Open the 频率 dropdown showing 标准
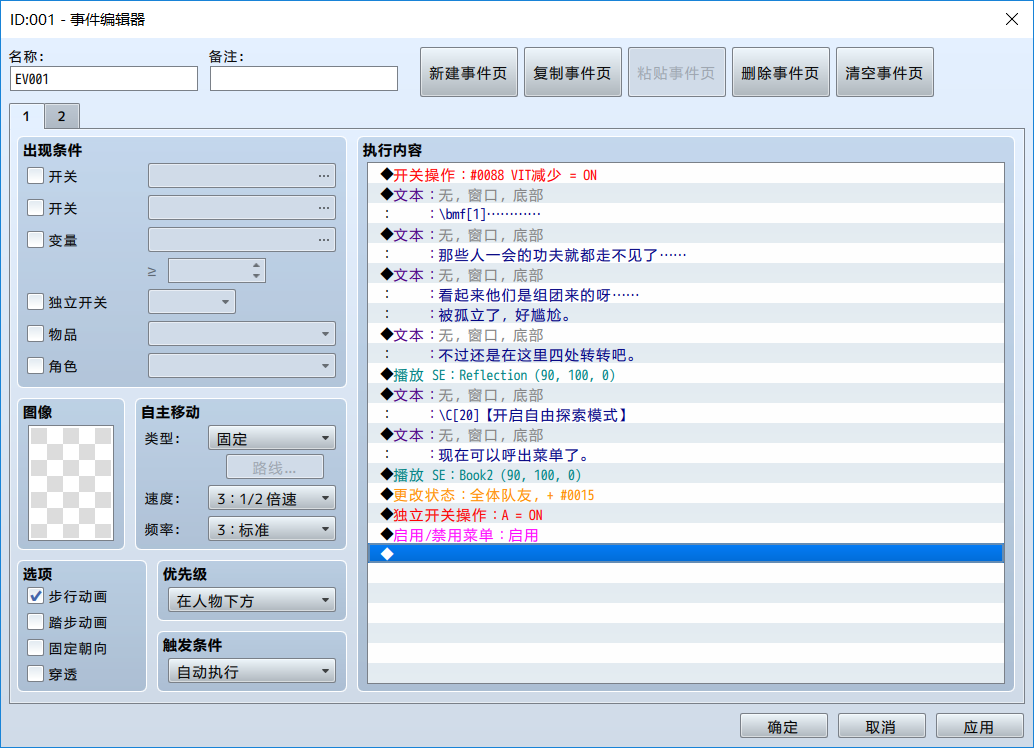1034x748 pixels. [x=272, y=529]
